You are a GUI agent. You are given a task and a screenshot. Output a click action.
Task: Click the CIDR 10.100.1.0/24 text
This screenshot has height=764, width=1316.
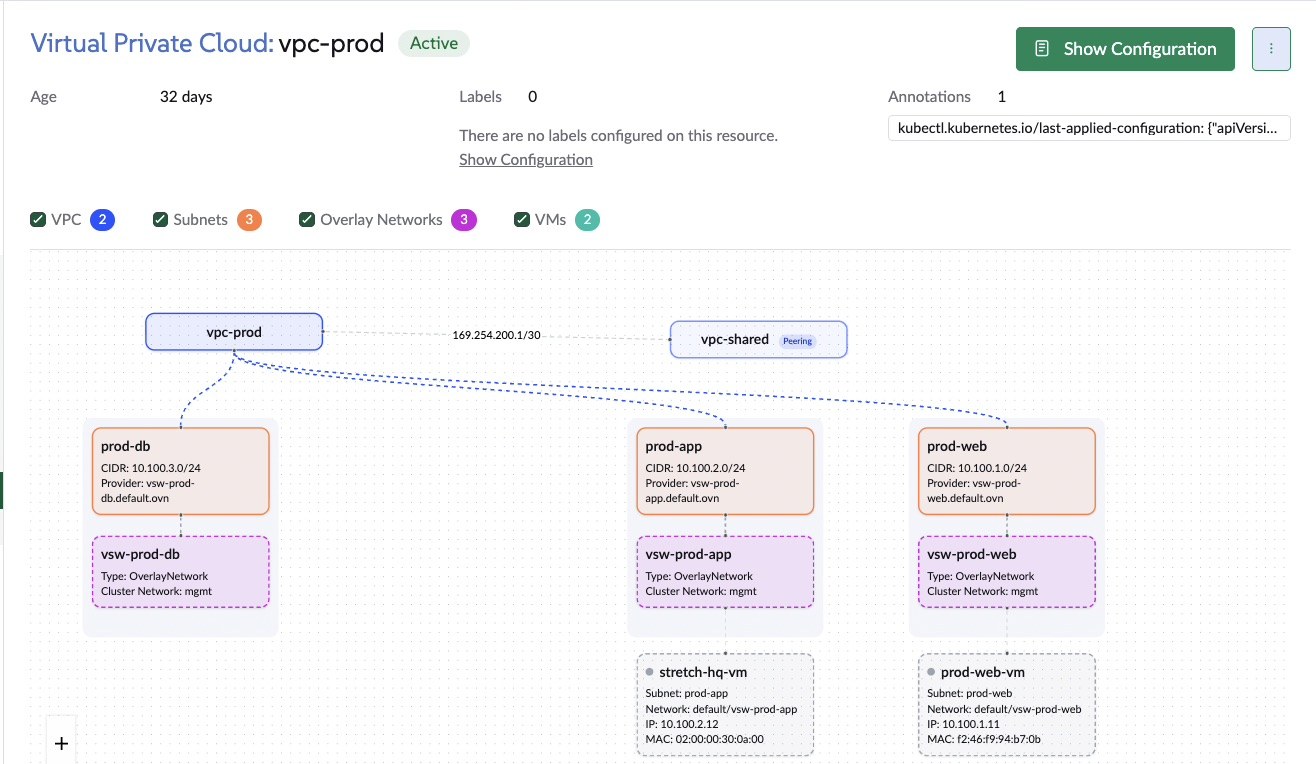coord(977,467)
